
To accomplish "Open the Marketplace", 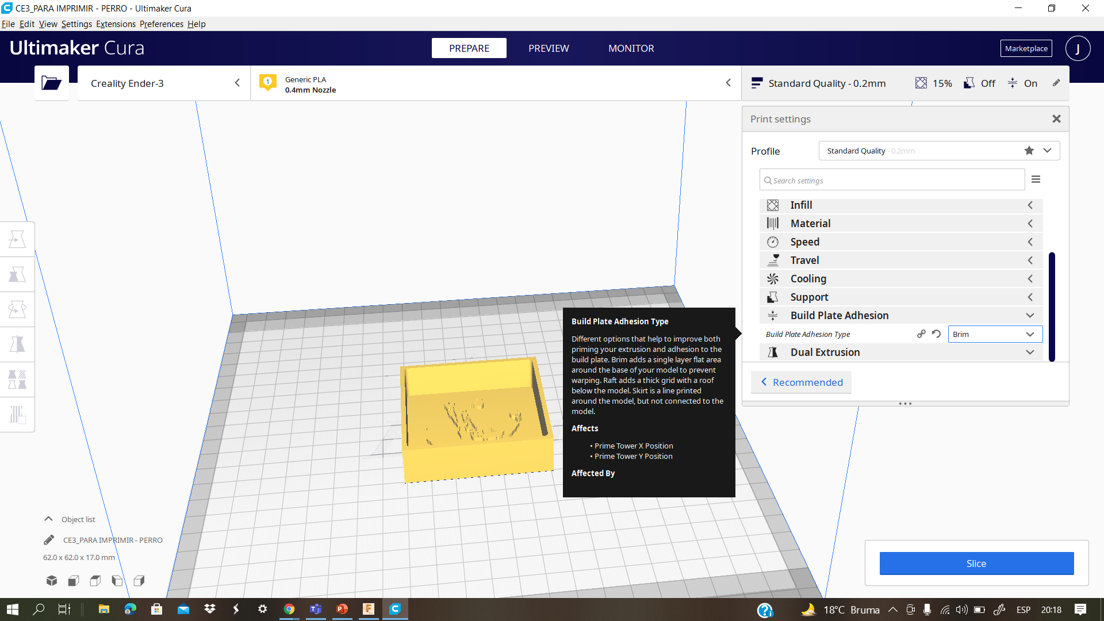I will click(x=1026, y=49).
